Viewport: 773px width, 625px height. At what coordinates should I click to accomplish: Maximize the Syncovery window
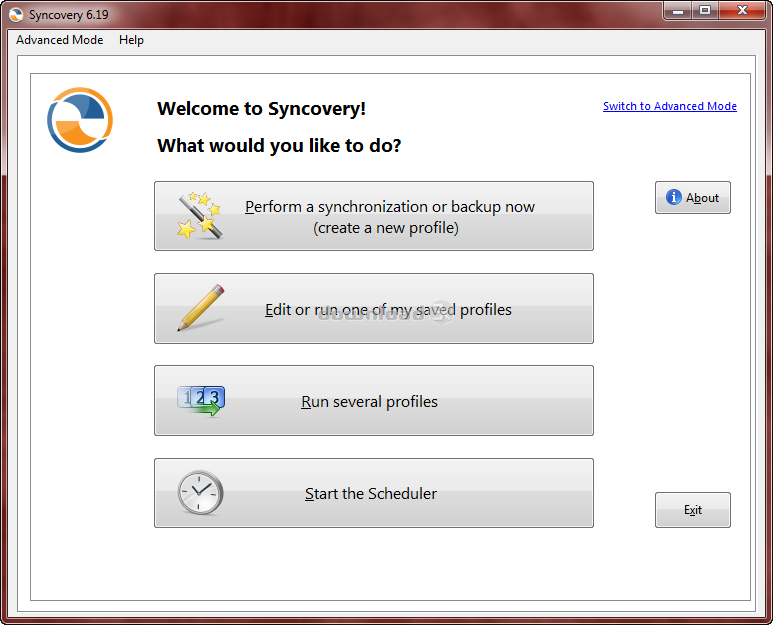pyautogui.click(x=705, y=10)
